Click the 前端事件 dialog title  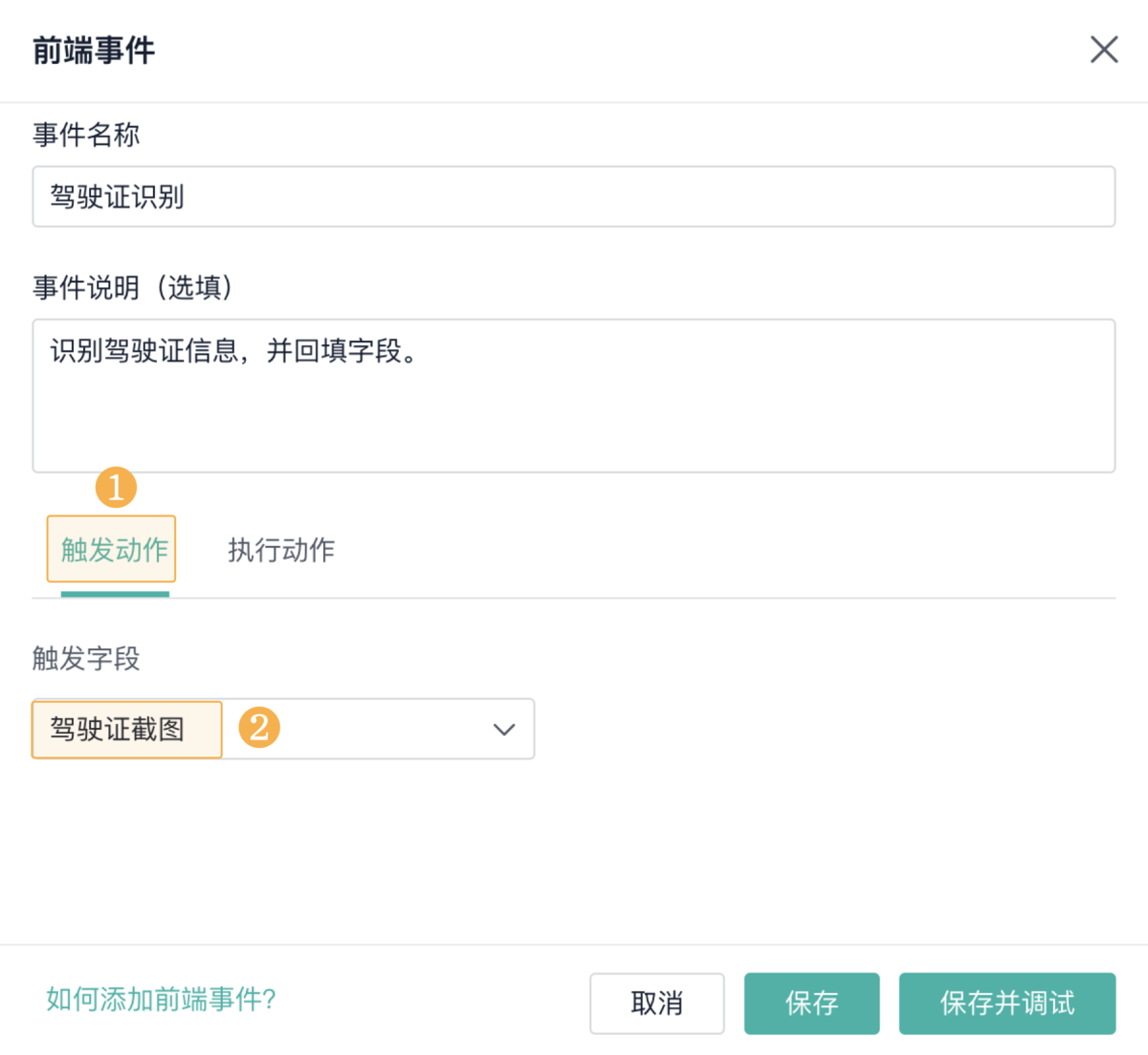point(94,50)
